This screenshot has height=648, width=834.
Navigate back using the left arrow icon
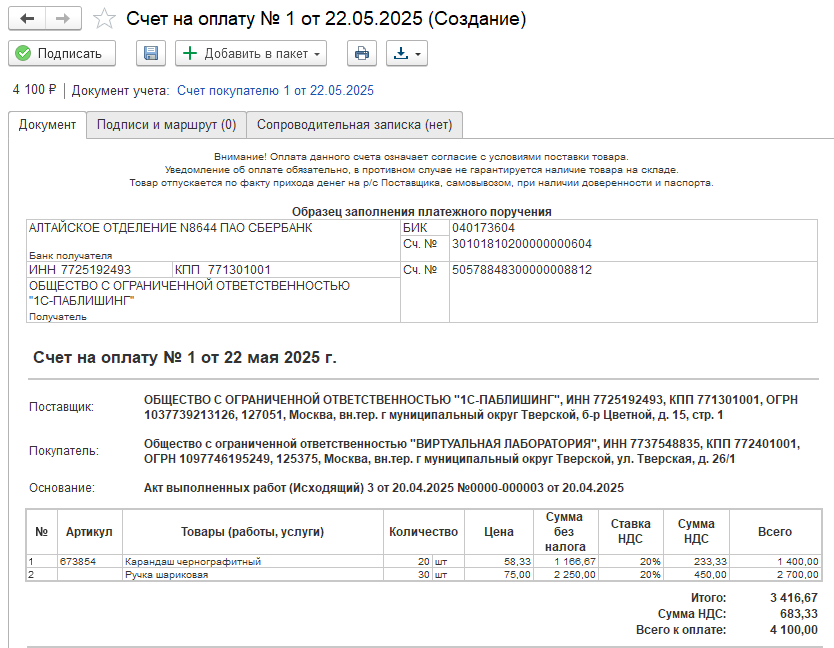[x=28, y=17]
